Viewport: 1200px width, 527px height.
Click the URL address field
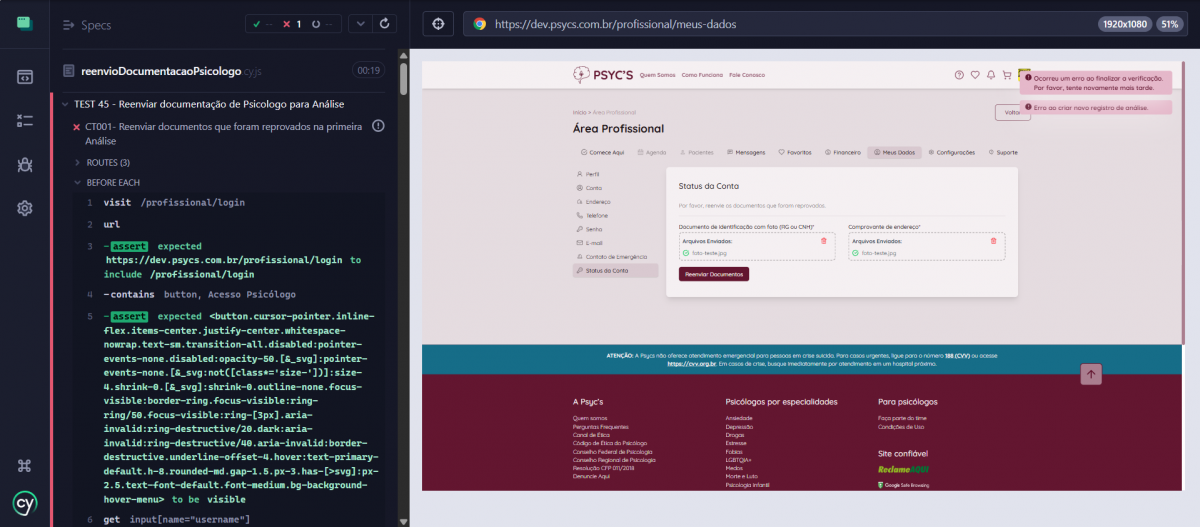780,24
